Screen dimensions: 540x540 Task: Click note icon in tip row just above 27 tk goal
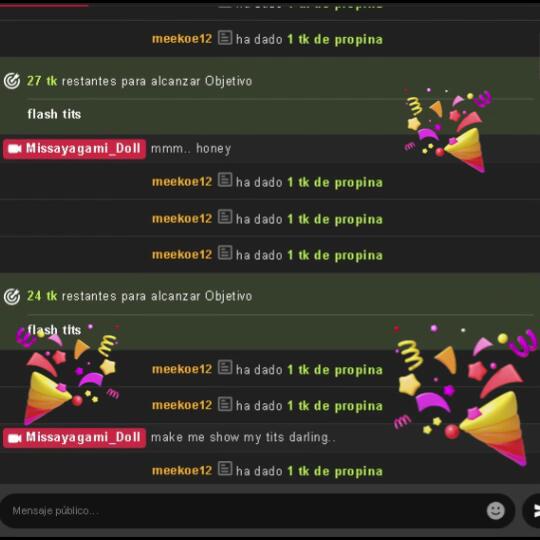225,38
